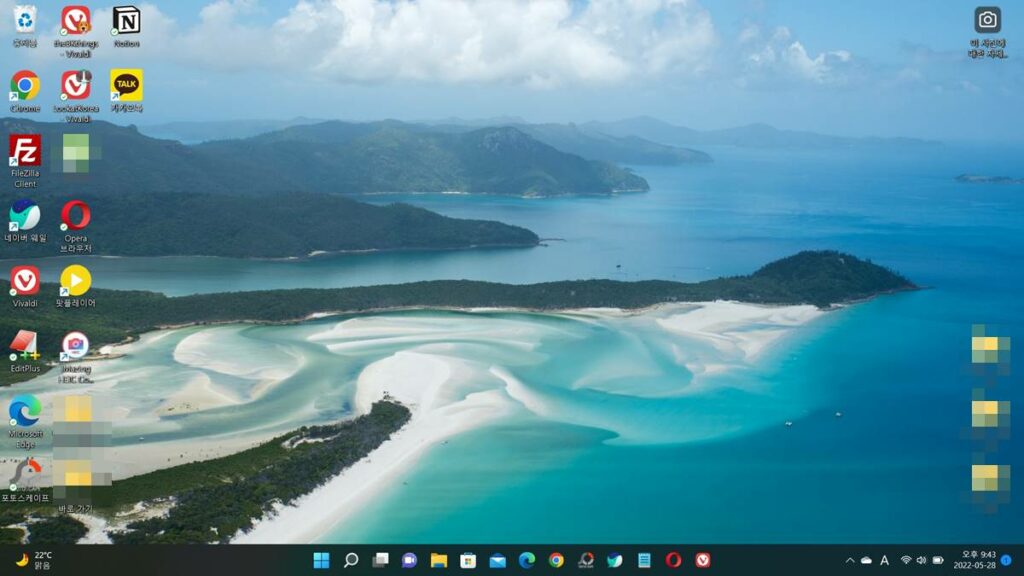Open Chrome desktop shortcut

pyautogui.click(x=25, y=86)
